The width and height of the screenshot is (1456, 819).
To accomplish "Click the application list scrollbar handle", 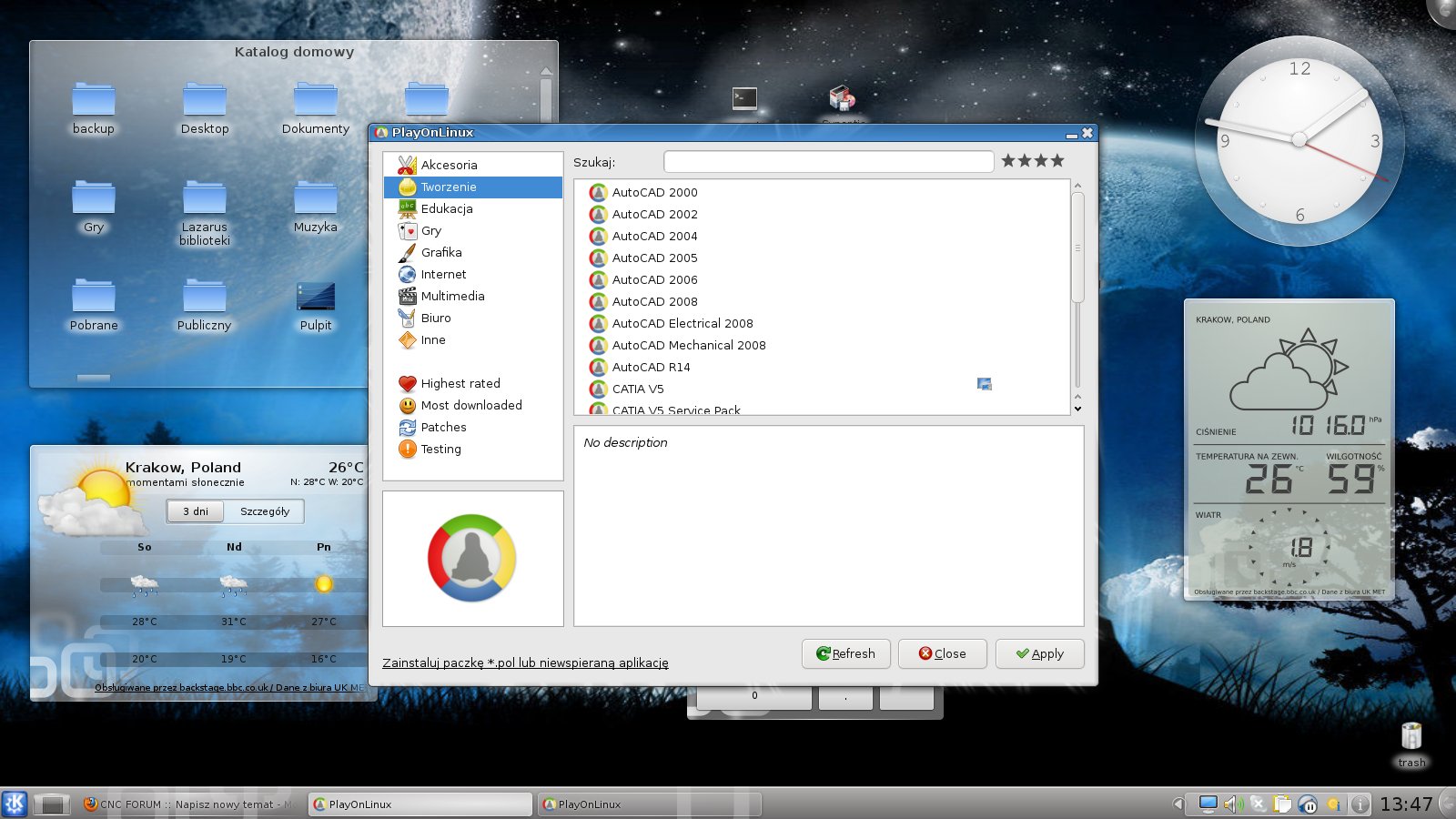I will (x=1078, y=247).
